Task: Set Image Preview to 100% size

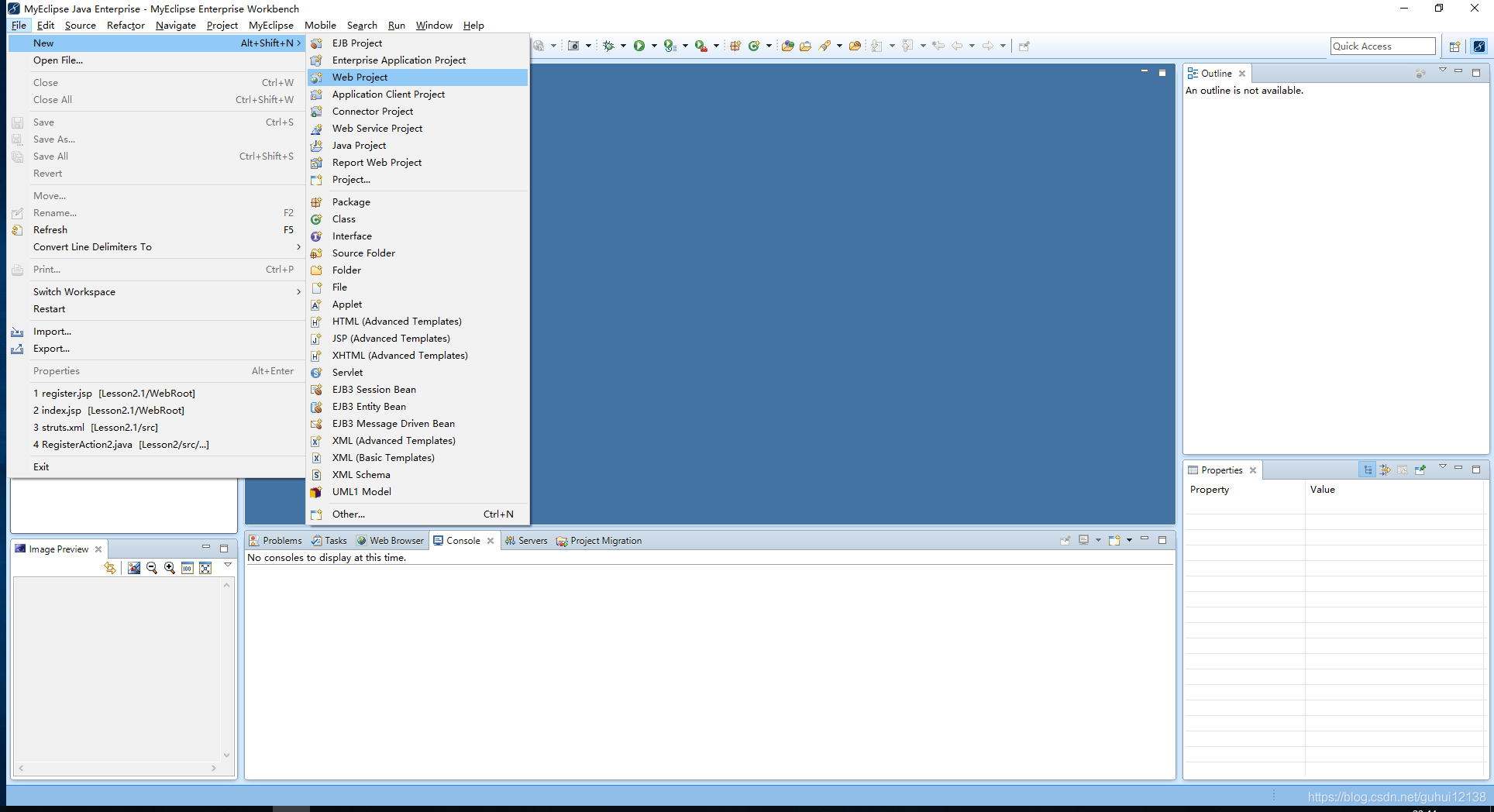Action: pyautogui.click(x=188, y=568)
